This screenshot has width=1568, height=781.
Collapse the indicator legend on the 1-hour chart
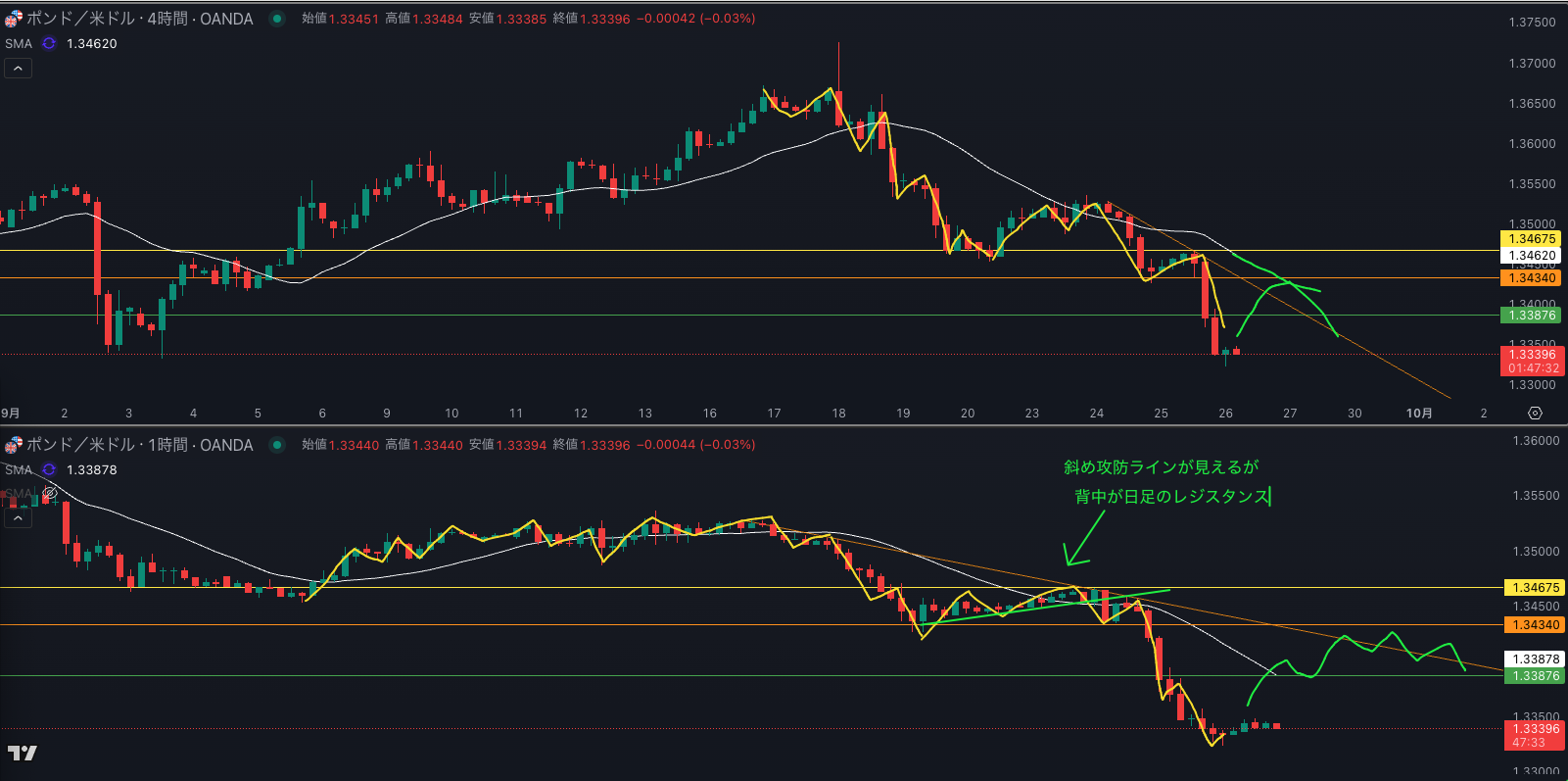pyautogui.click(x=18, y=518)
